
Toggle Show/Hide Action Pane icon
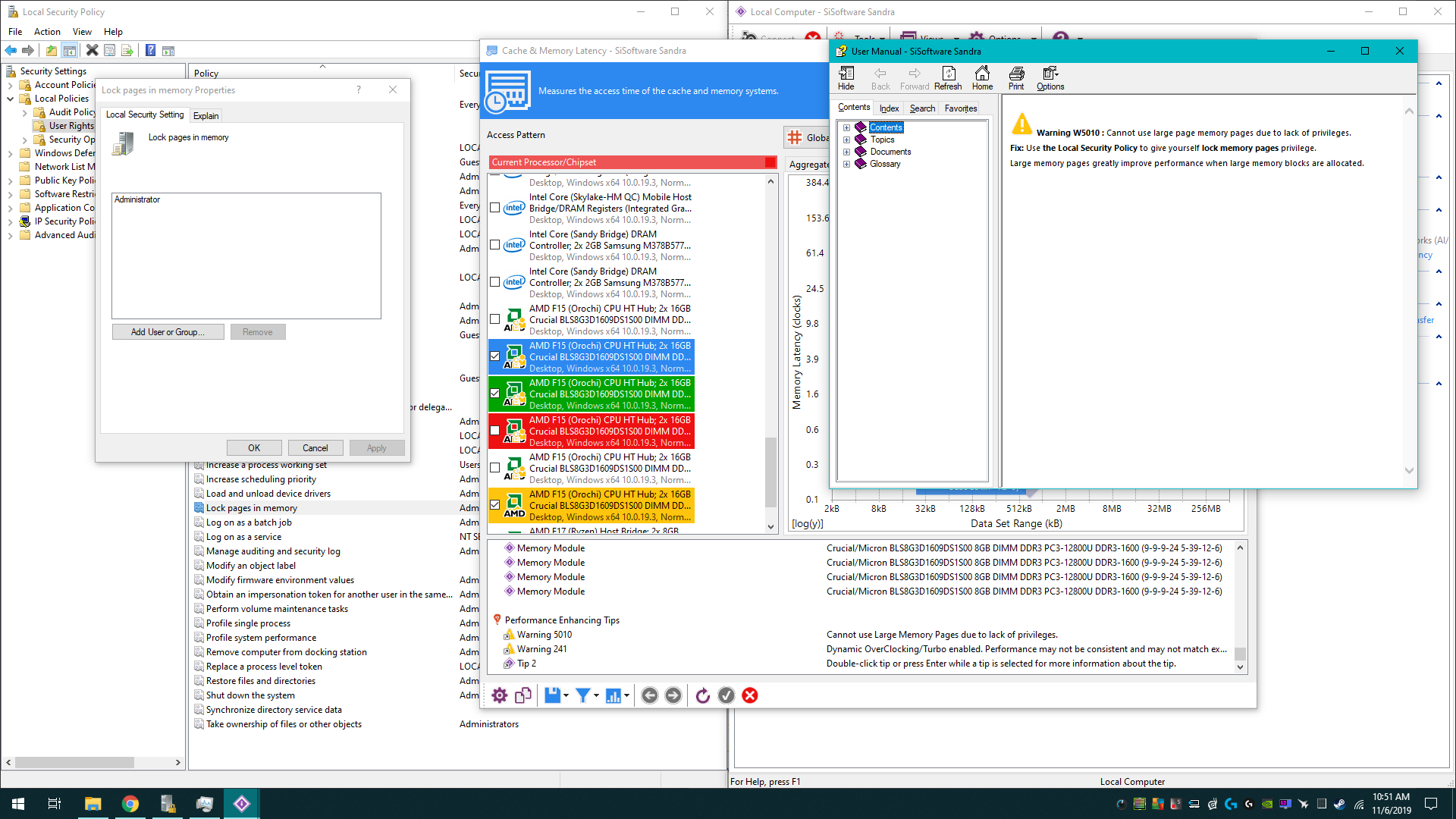tap(168, 51)
